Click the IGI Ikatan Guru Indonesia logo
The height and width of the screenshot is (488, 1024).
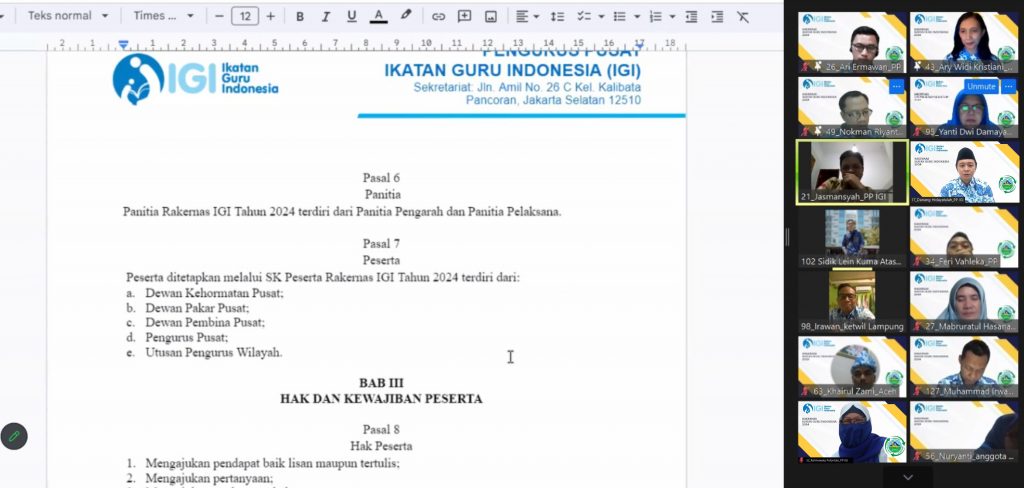(195, 78)
